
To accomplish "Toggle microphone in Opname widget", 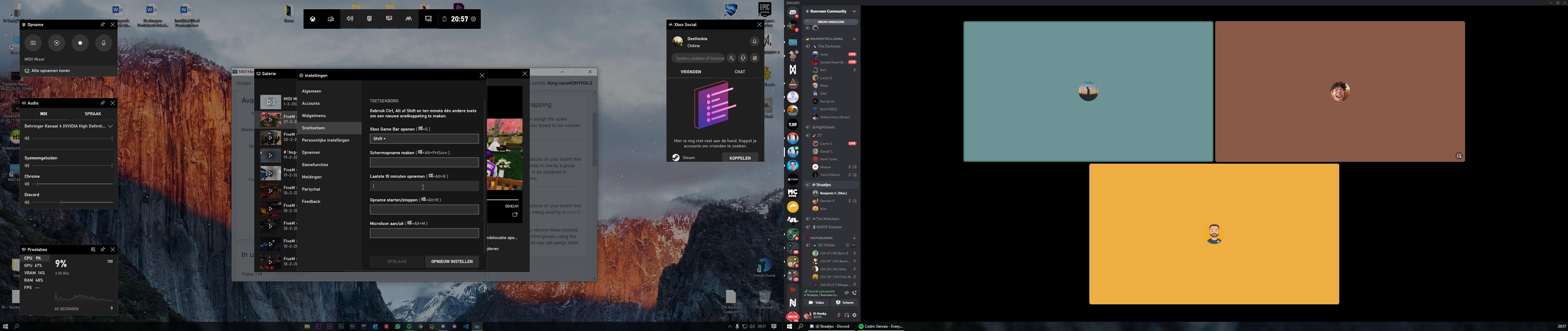I will (x=104, y=43).
